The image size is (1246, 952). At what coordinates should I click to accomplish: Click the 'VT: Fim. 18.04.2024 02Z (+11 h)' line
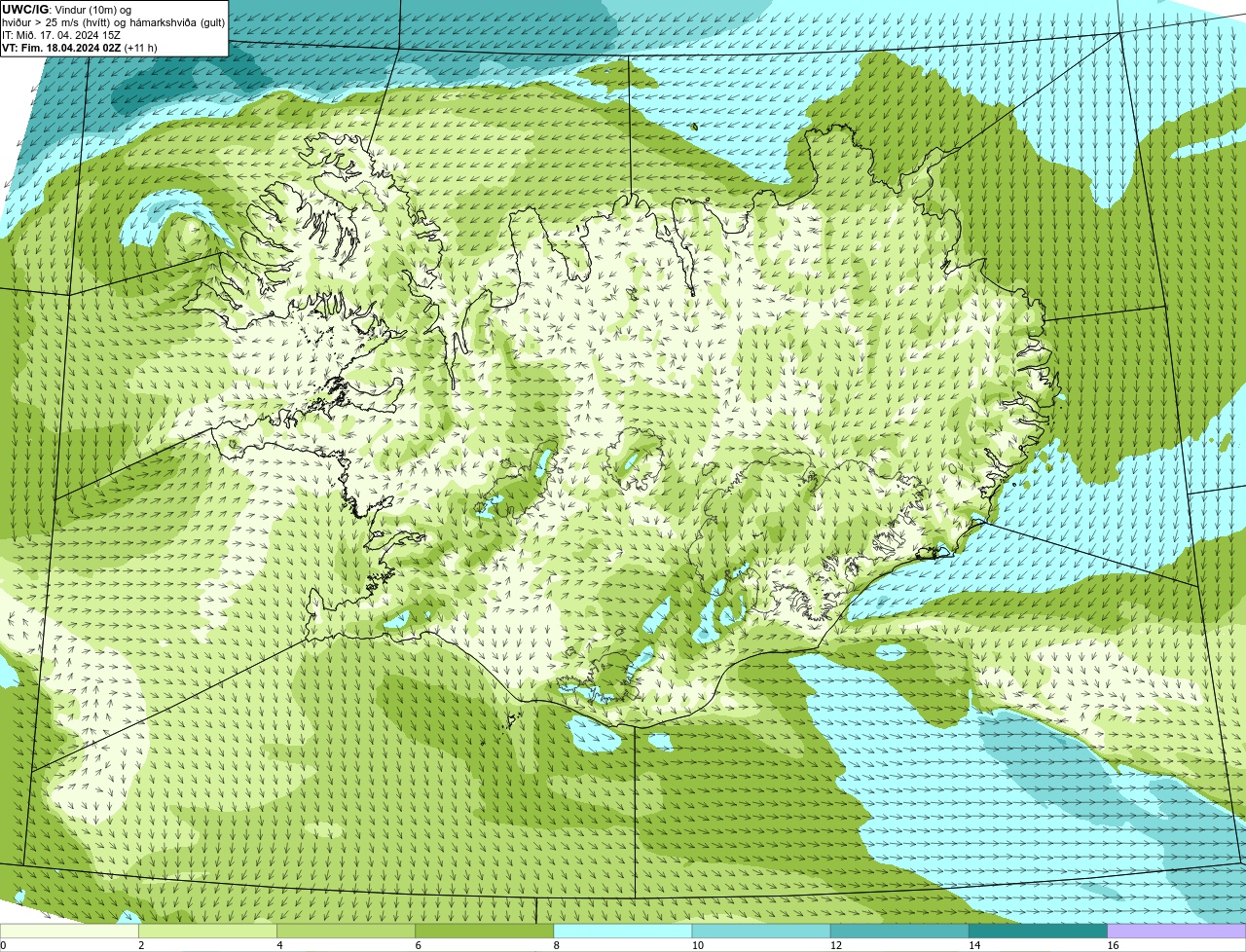coord(80,48)
